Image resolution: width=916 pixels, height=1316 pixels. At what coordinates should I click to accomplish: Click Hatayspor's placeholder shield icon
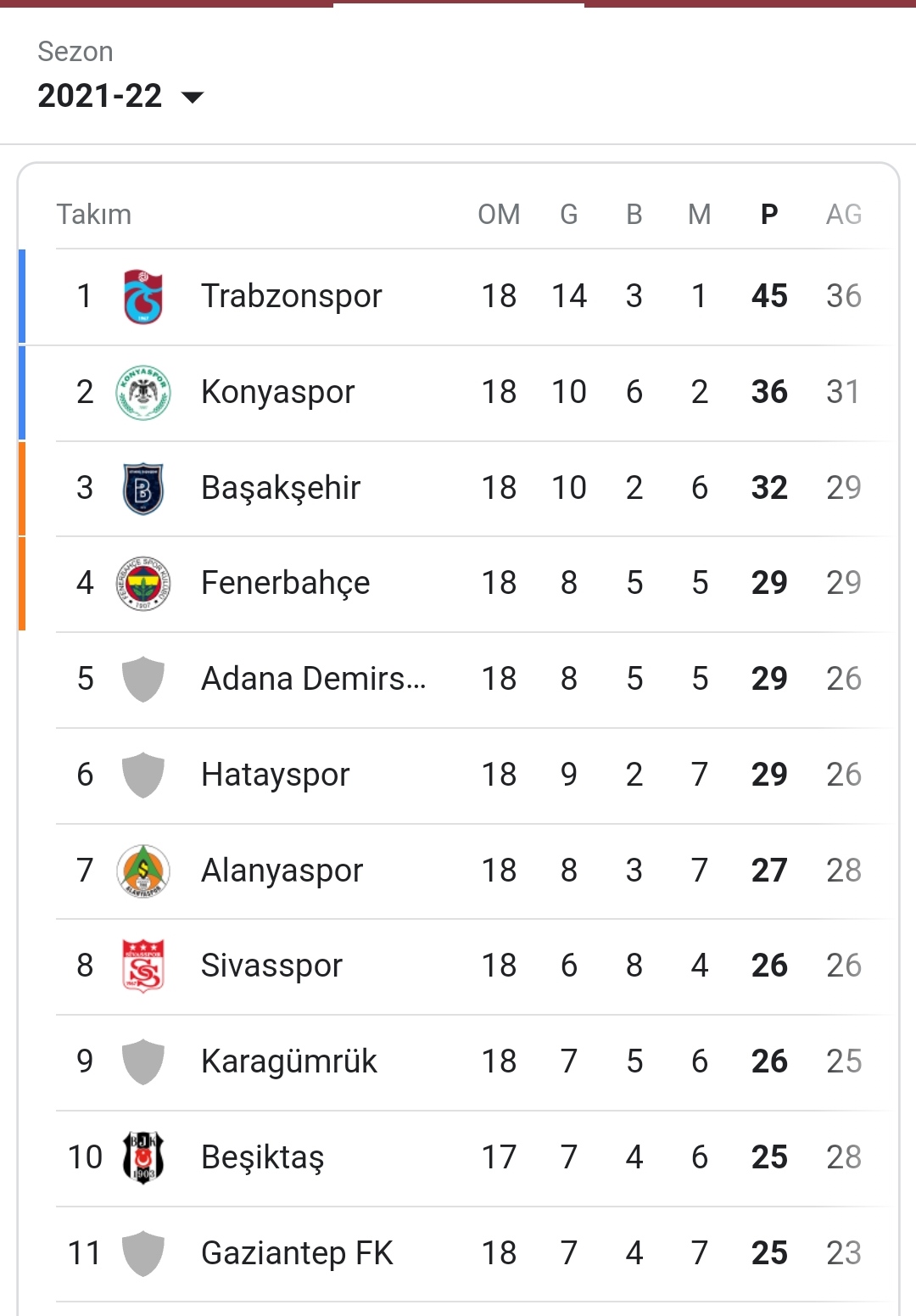143,776
